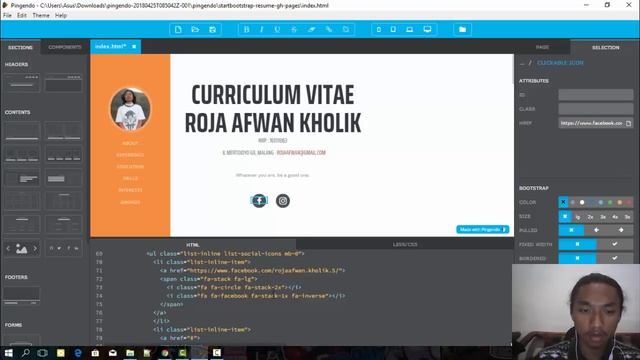Screen dimensions: 640x360
Task: Switch preview to laptop size
Action: [x=409, y=29]
